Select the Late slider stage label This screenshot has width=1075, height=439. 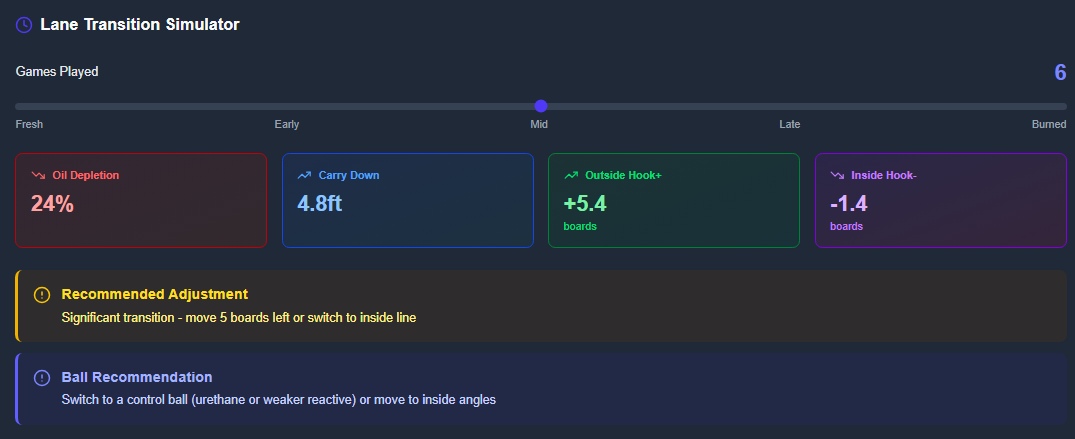point(790,125)
